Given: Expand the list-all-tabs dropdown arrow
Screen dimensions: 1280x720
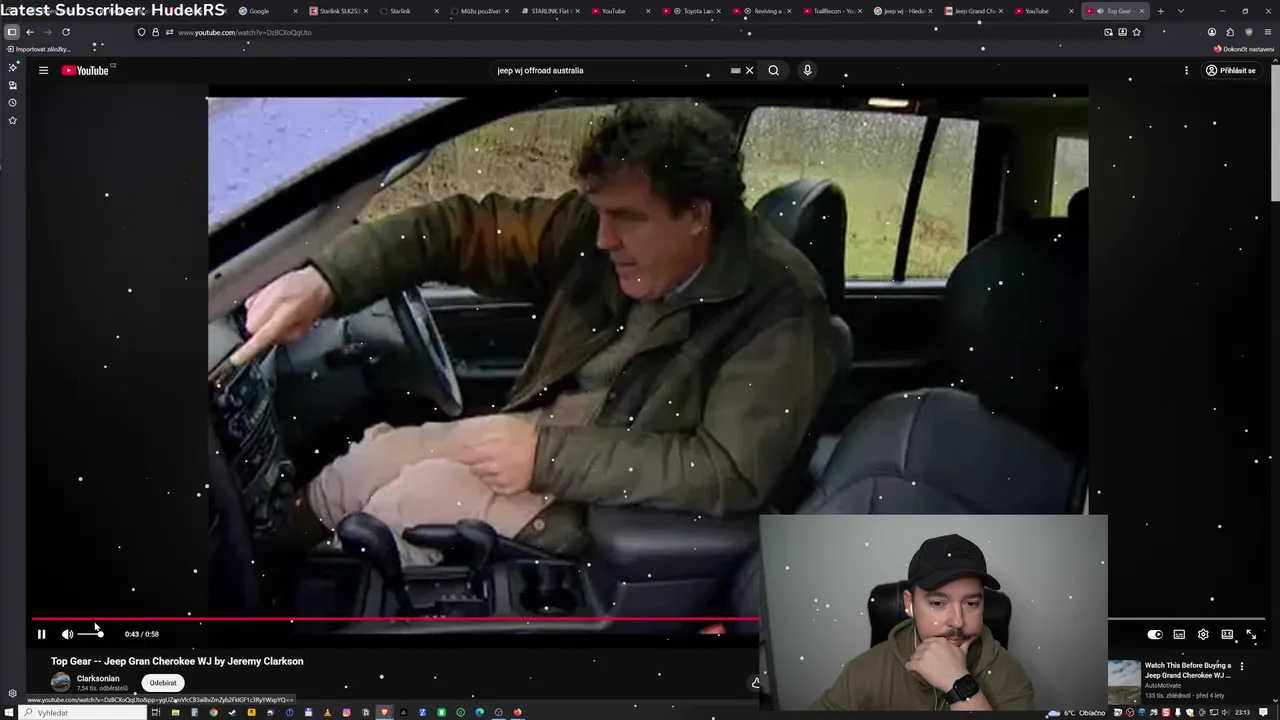Looking at the screenshot, I should (x=1180, y=11).
